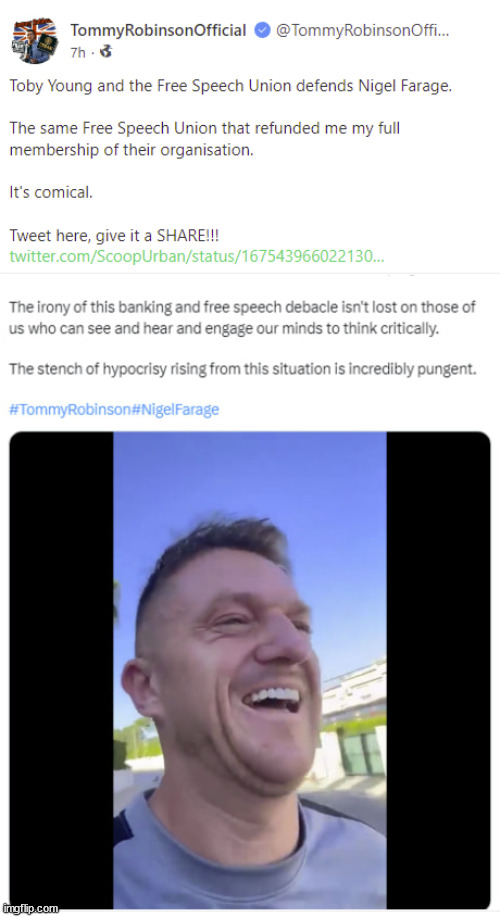Click the blue sky area in the video
500x917 pixels.
tap(246, 474)
